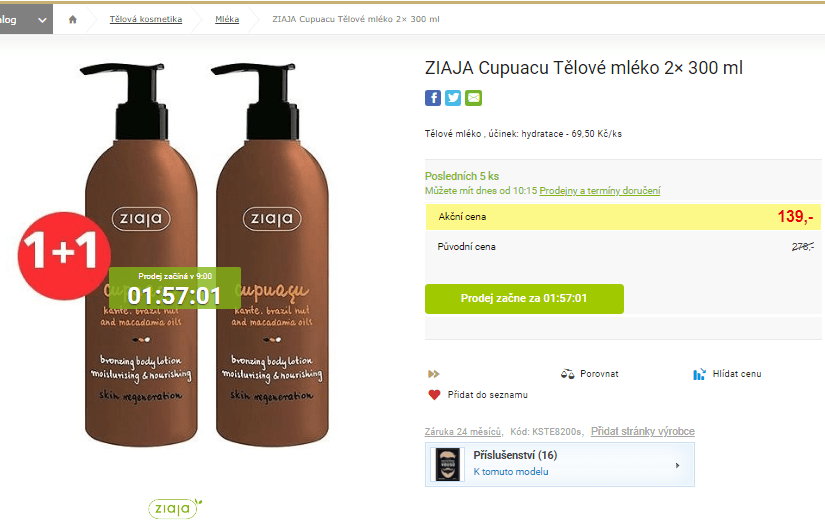Open the main product bottles image

click(207, 255)
